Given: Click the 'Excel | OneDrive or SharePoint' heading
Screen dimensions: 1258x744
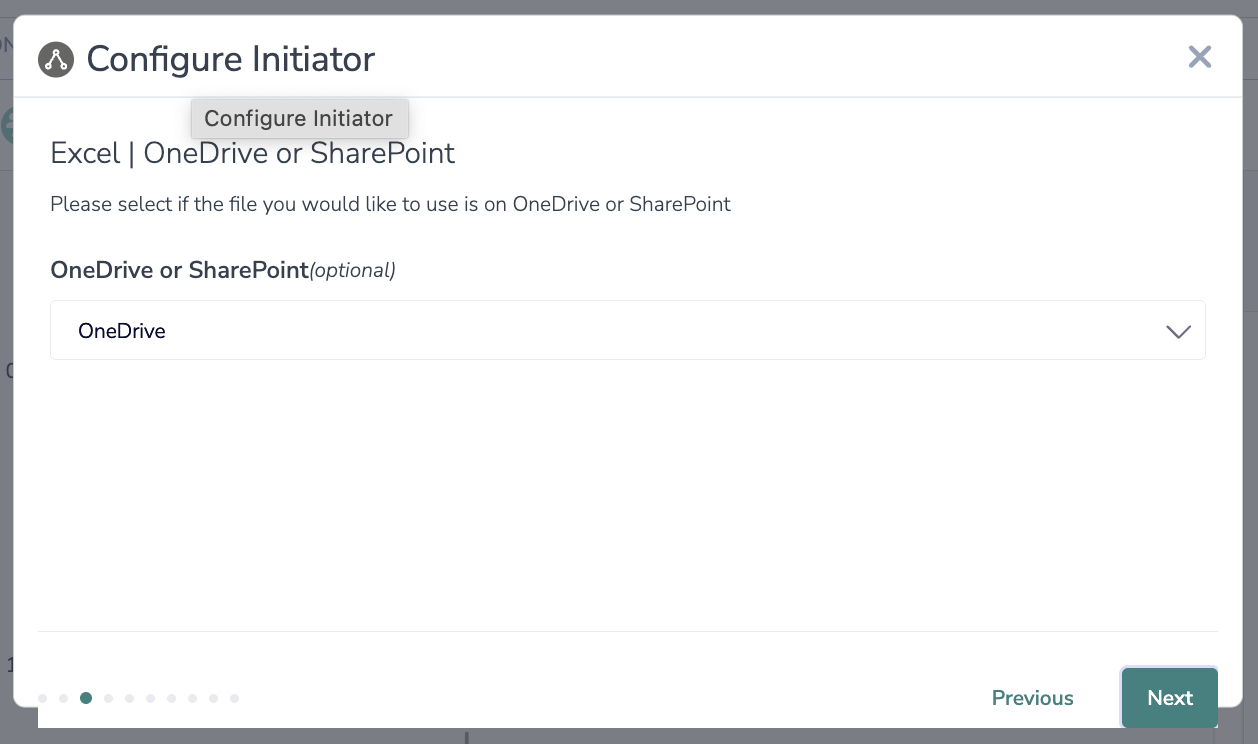Looking at the screenshot, I should coord(252,153).
